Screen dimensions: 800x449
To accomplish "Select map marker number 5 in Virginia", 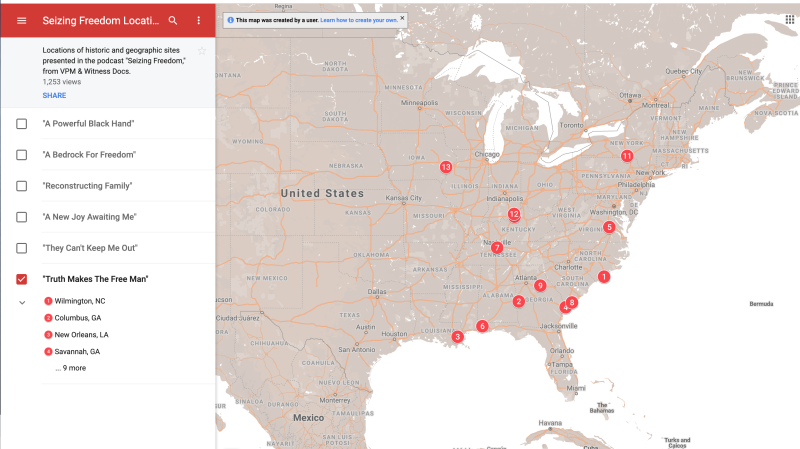I will (609, 227).
